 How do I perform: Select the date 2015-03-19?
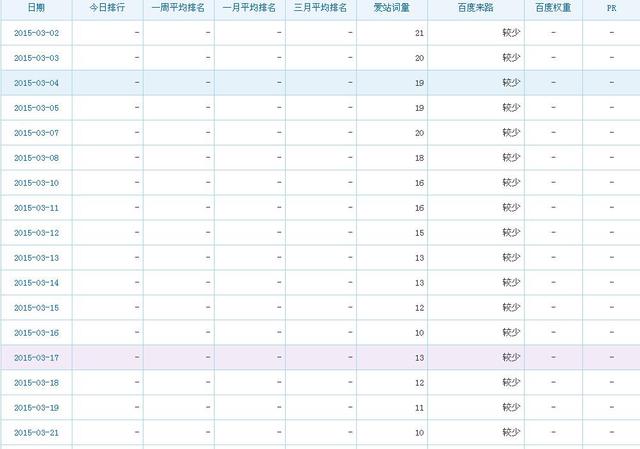click(36, 408)
